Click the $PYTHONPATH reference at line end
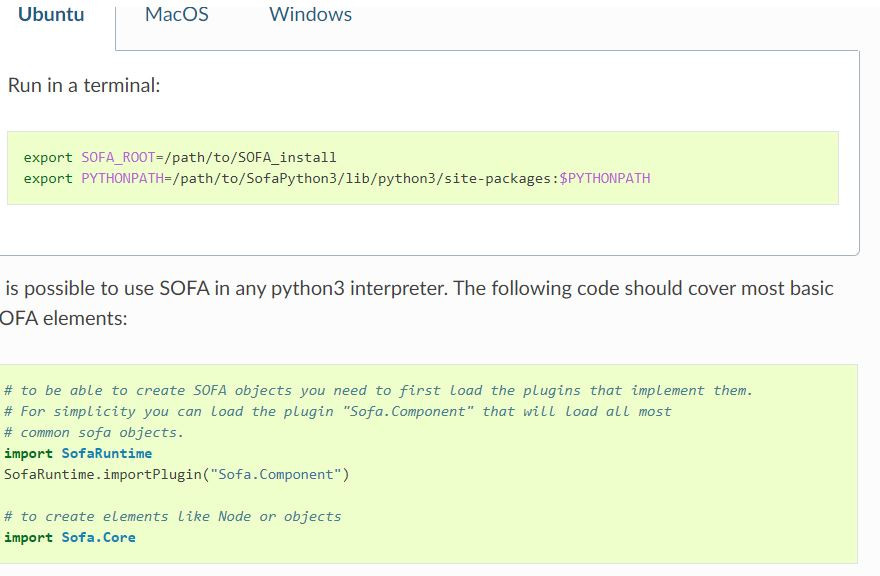Screen dimensions: 880x576 click(605, 178)
